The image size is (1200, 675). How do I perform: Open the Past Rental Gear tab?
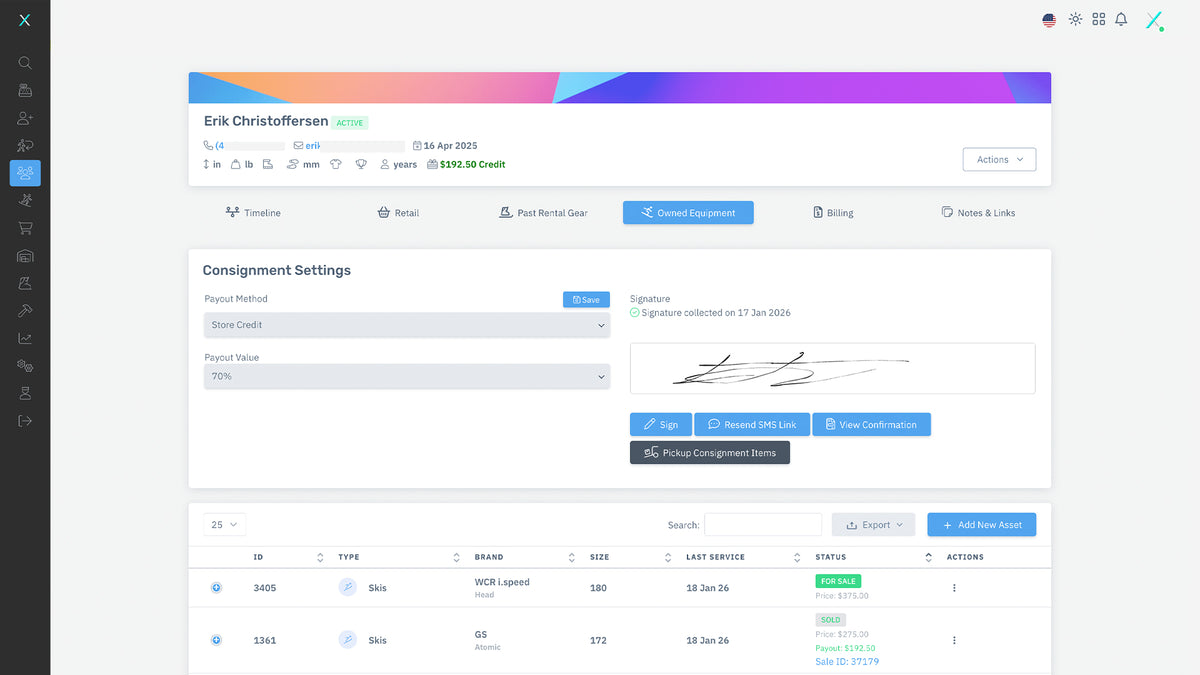[x=543, y=213]
